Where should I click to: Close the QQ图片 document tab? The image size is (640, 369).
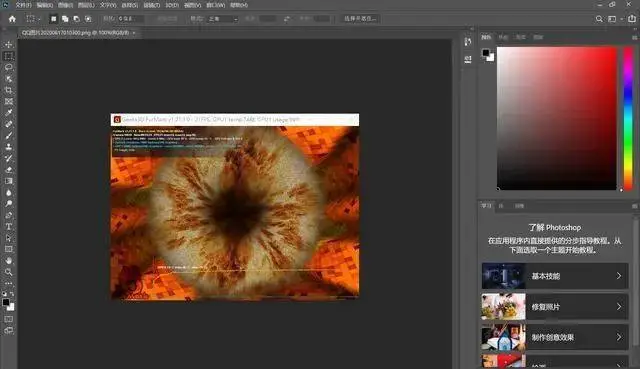click(x=134, y=33)
